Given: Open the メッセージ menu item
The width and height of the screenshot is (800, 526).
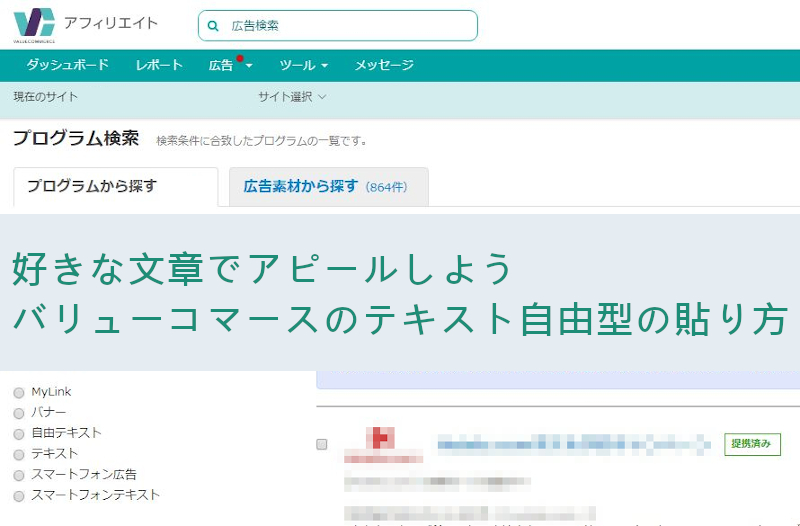Looking at the screenshot, I should coord(384,65).
